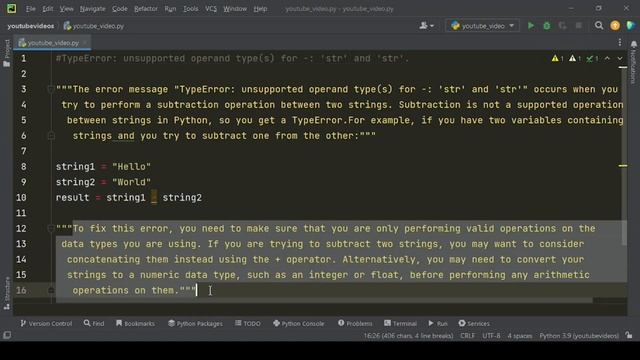
Task: Go to previous highlighted error arrow
Action: [x=607, y=59]
